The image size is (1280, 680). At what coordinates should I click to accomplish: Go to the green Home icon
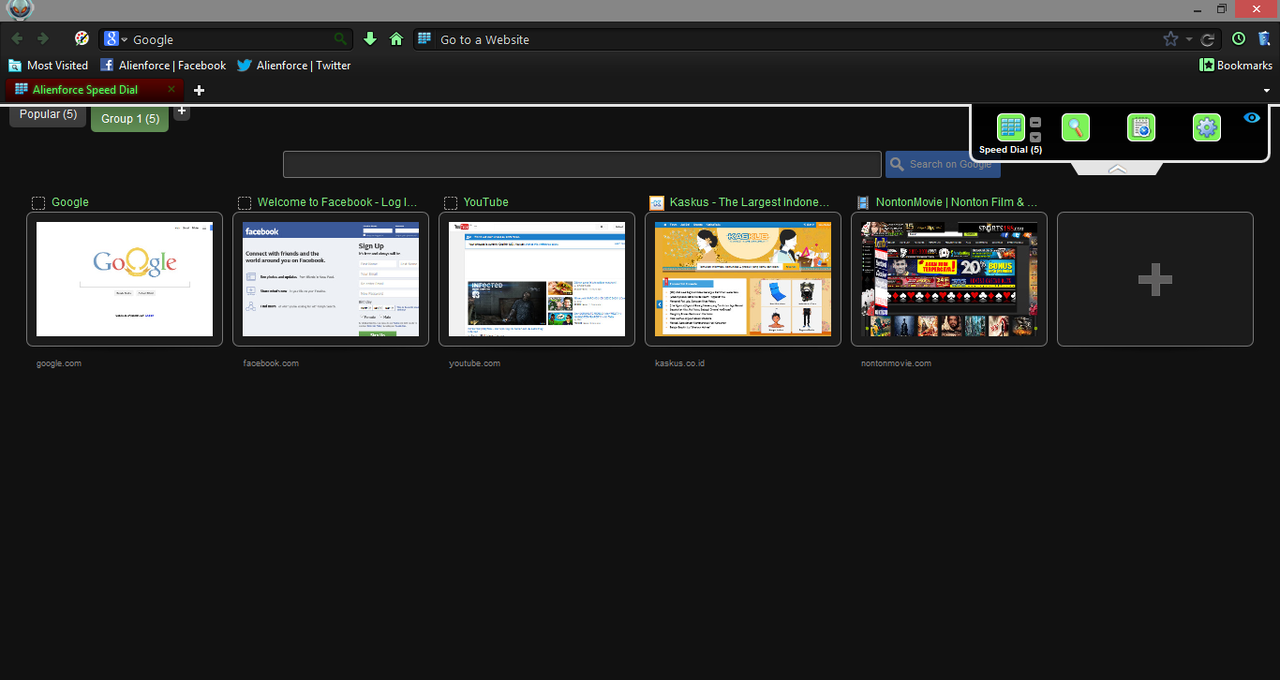[396, 39]
